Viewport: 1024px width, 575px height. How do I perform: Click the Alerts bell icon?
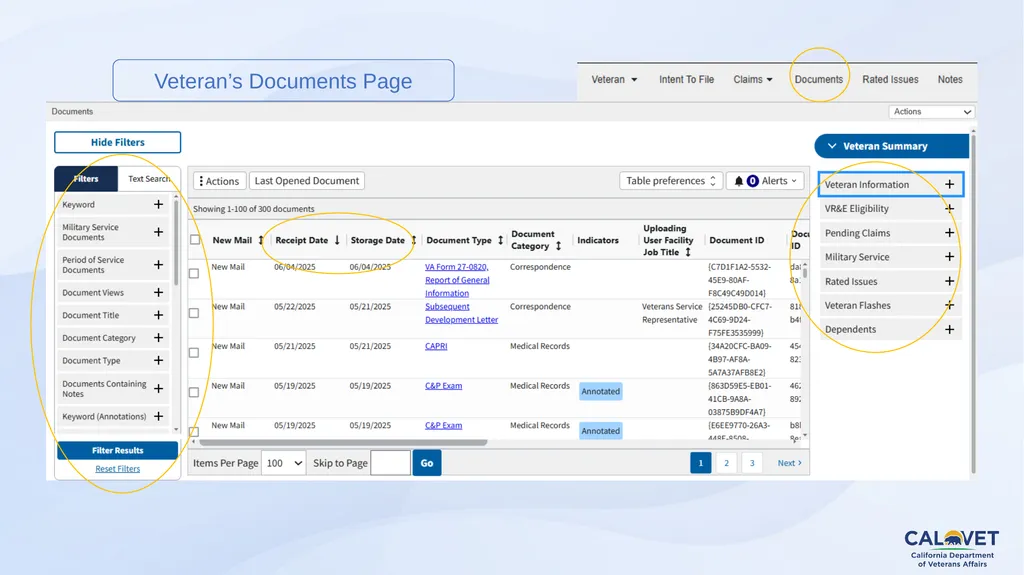point(739,181)
